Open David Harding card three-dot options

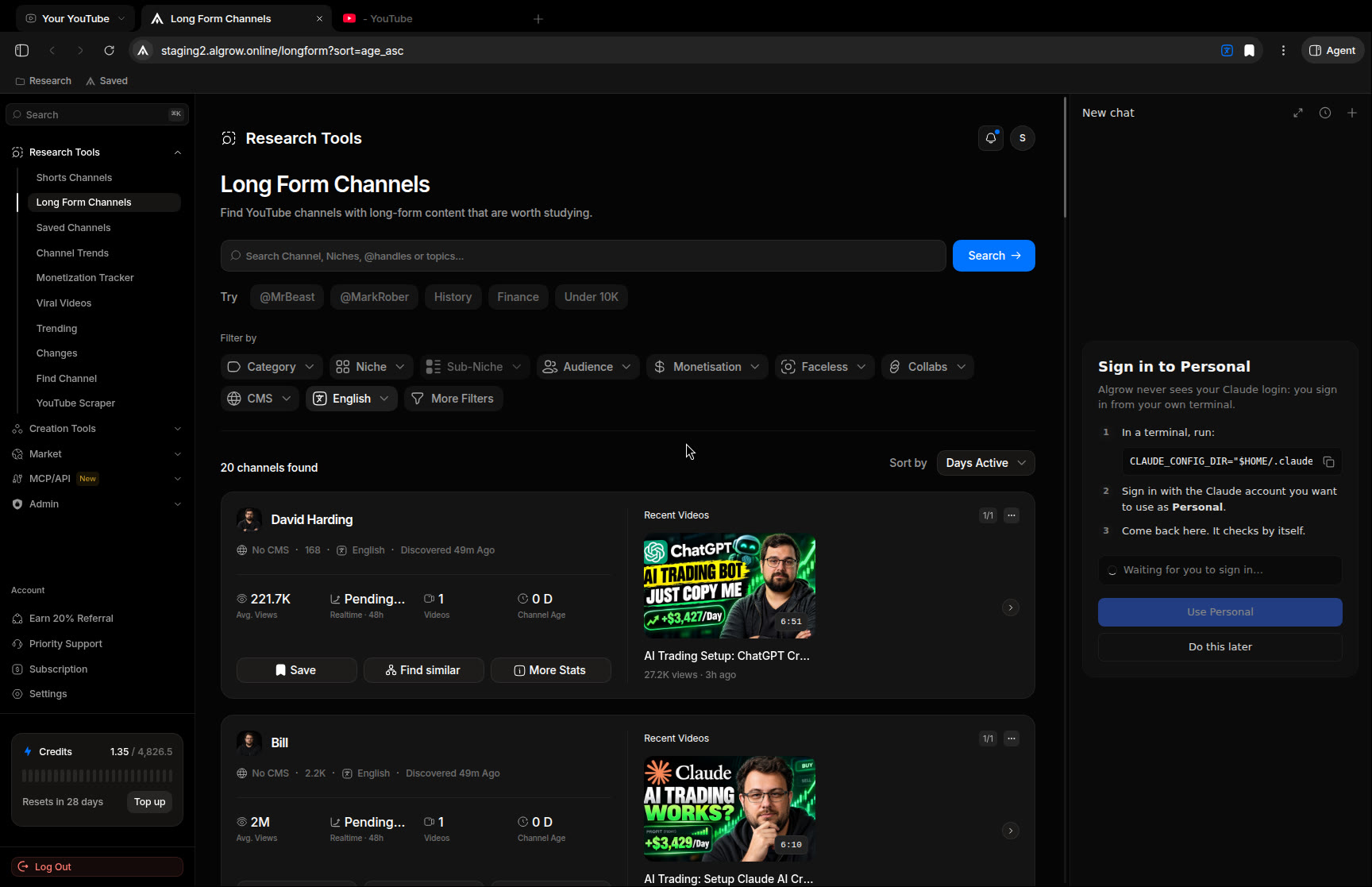pyautogui.click(x=1011, y=515)
